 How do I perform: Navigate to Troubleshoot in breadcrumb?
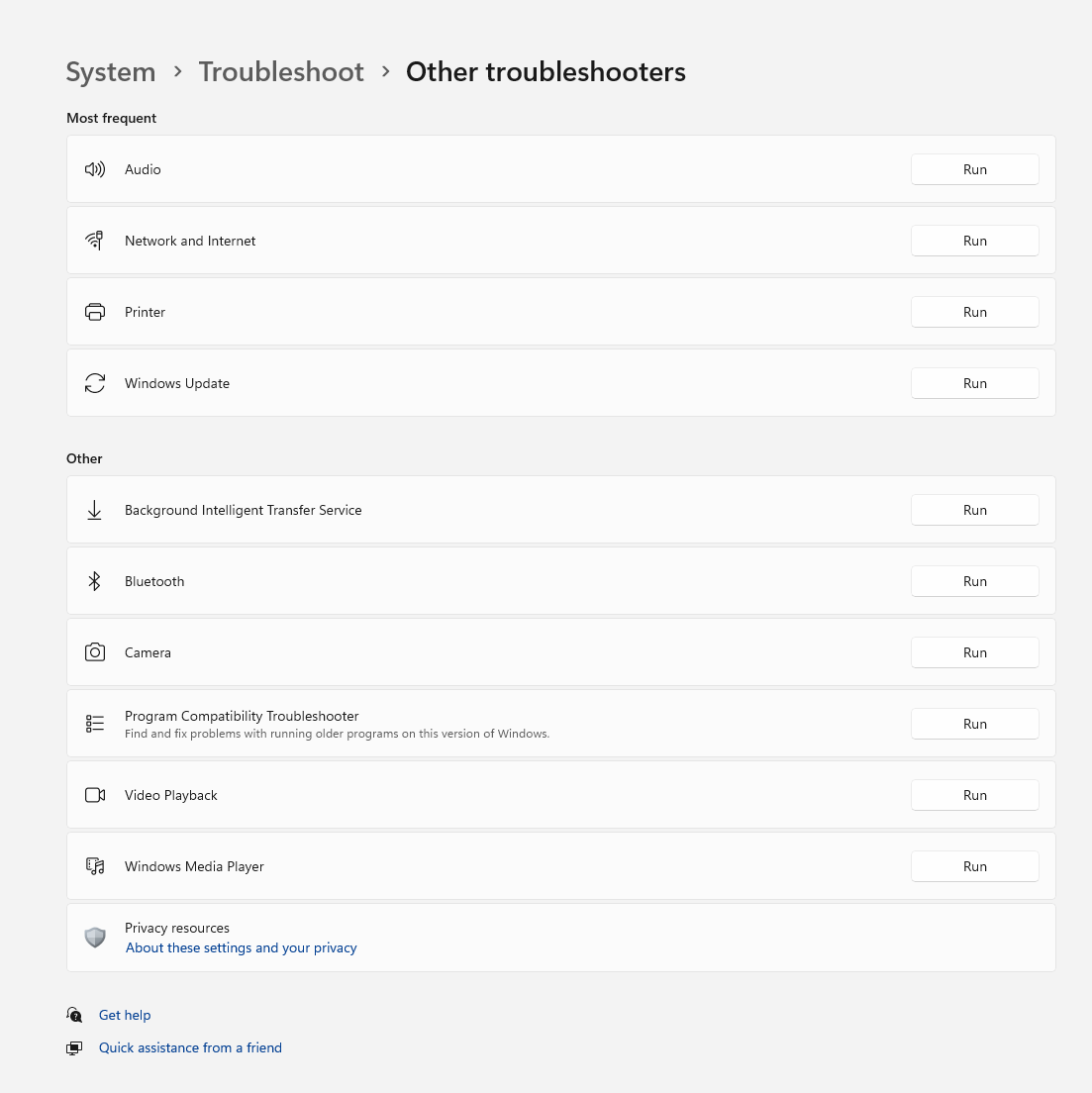pyautogui.click(x=281, y=72)
